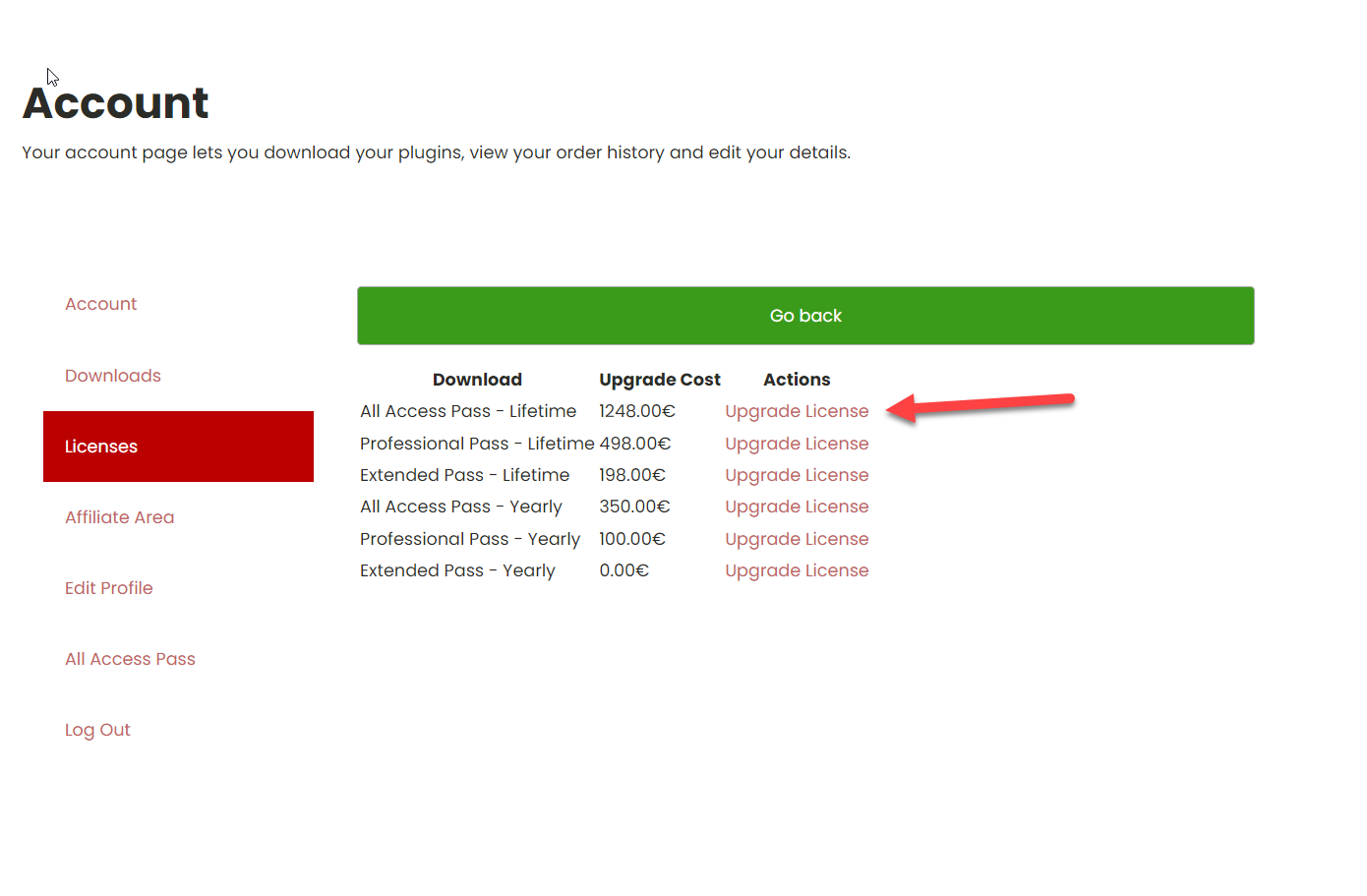The image size is (1367, 896).
Task: Upgrade License for All Access Pass - Lifetime
Action: [797, 411]
